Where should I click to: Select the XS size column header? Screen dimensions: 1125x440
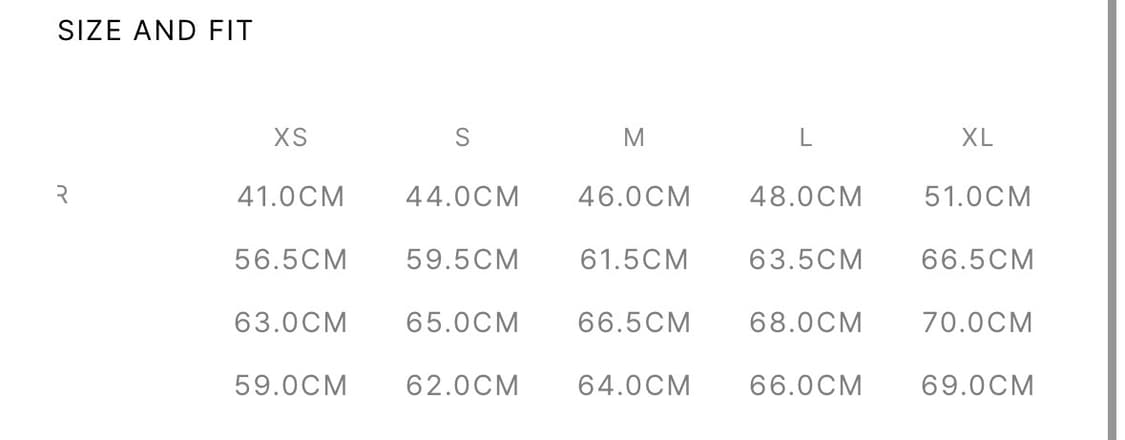coord(290,138)
